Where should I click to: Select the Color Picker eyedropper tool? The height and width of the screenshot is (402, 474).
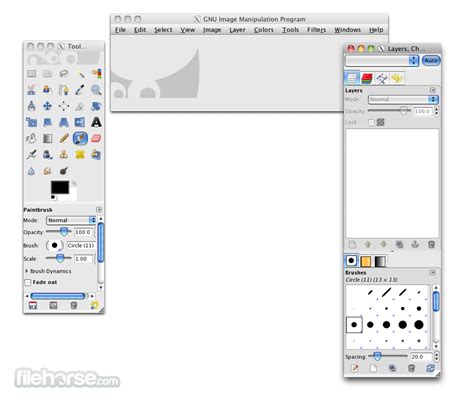click(80, 89)
